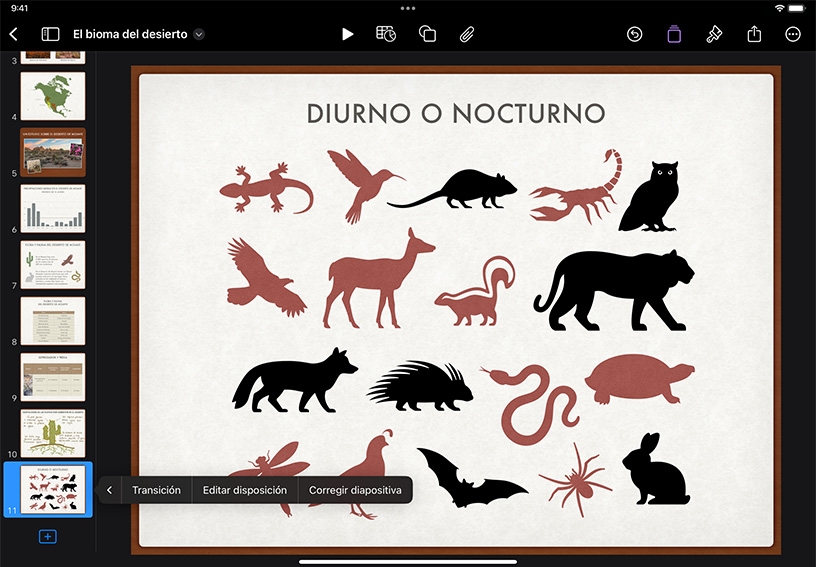
Task: Select the black porcupine silhouette
Action: [419, 386]
